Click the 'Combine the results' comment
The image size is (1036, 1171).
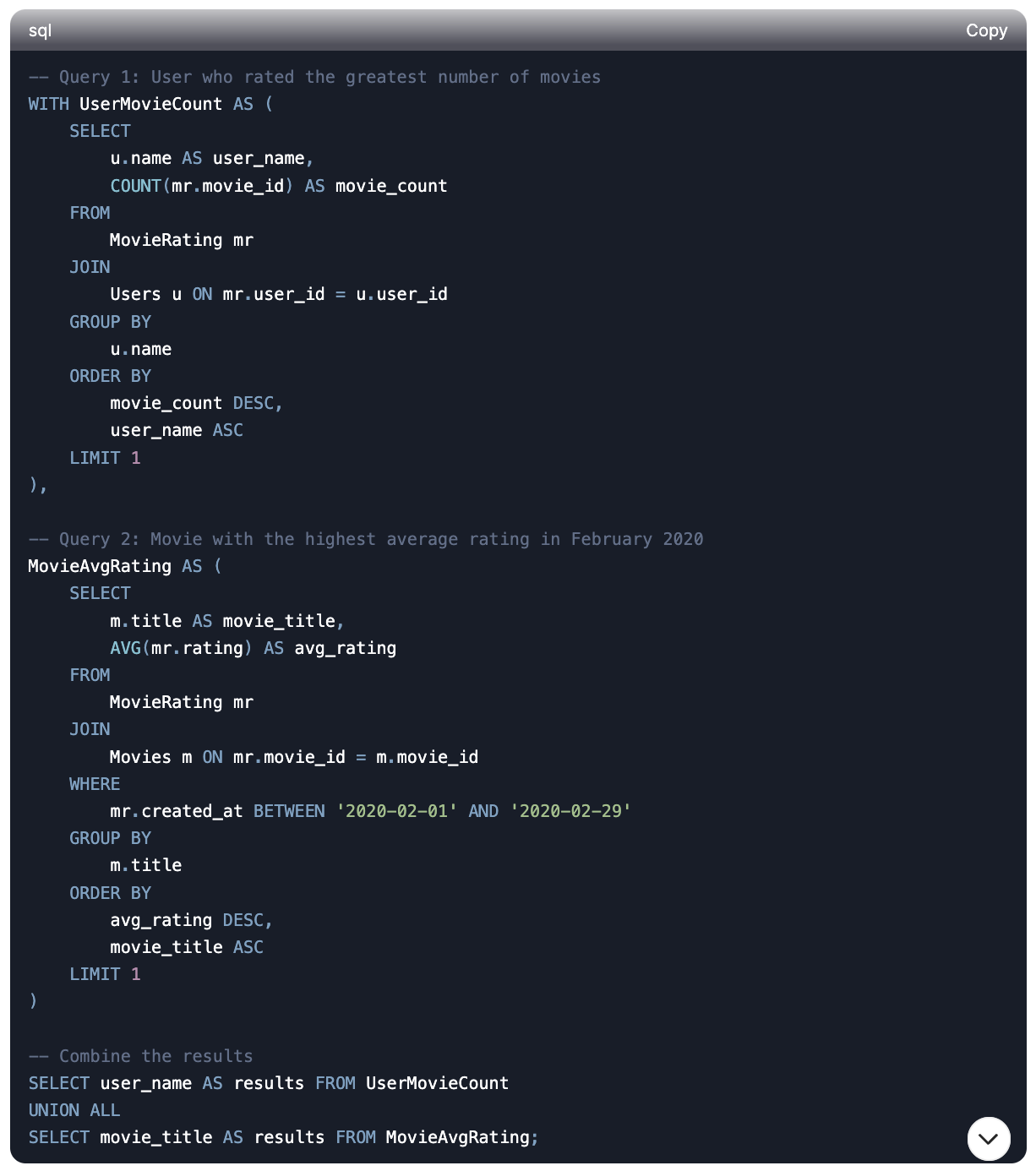pyautogui.click(x=140, y=1056)
